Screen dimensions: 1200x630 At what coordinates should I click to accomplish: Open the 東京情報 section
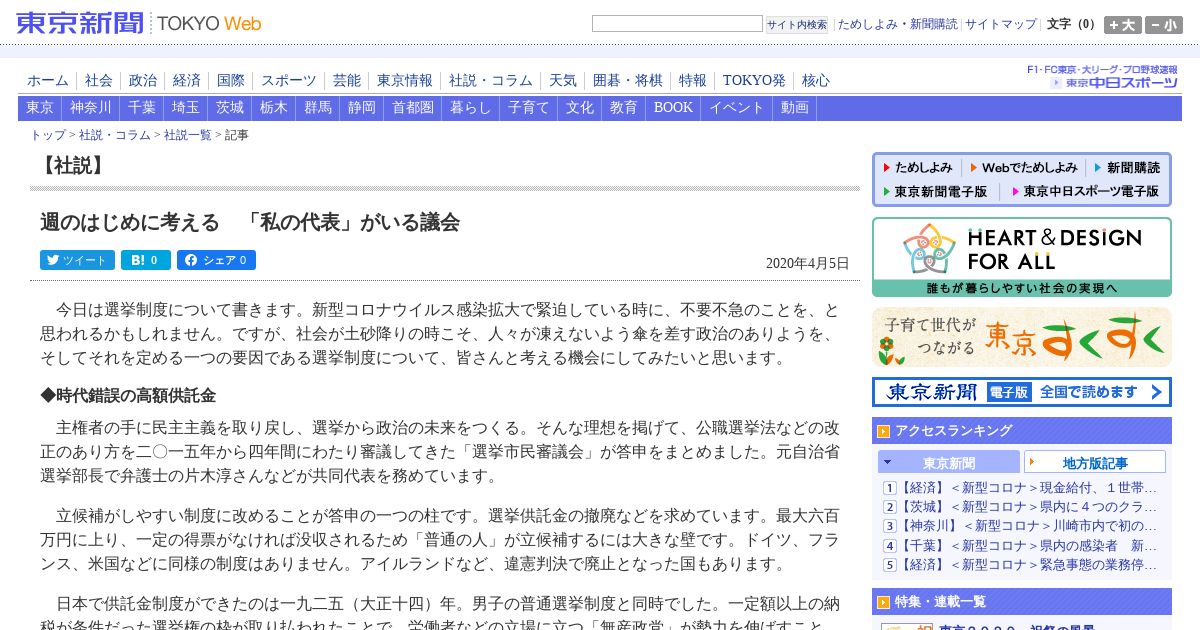coord(405,80)
